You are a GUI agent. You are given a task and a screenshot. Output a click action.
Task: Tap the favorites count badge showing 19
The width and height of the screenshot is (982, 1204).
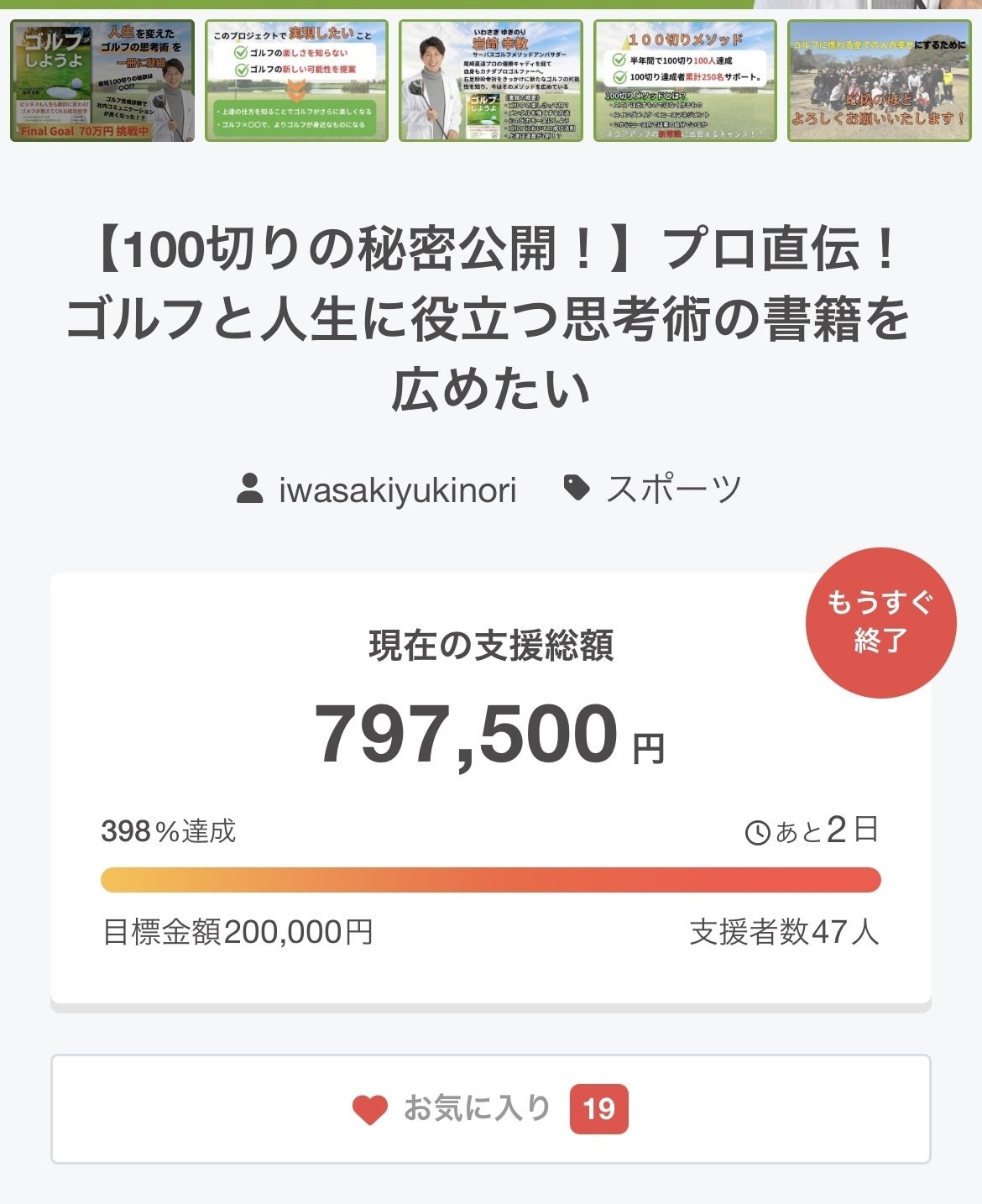[598, 1109]
